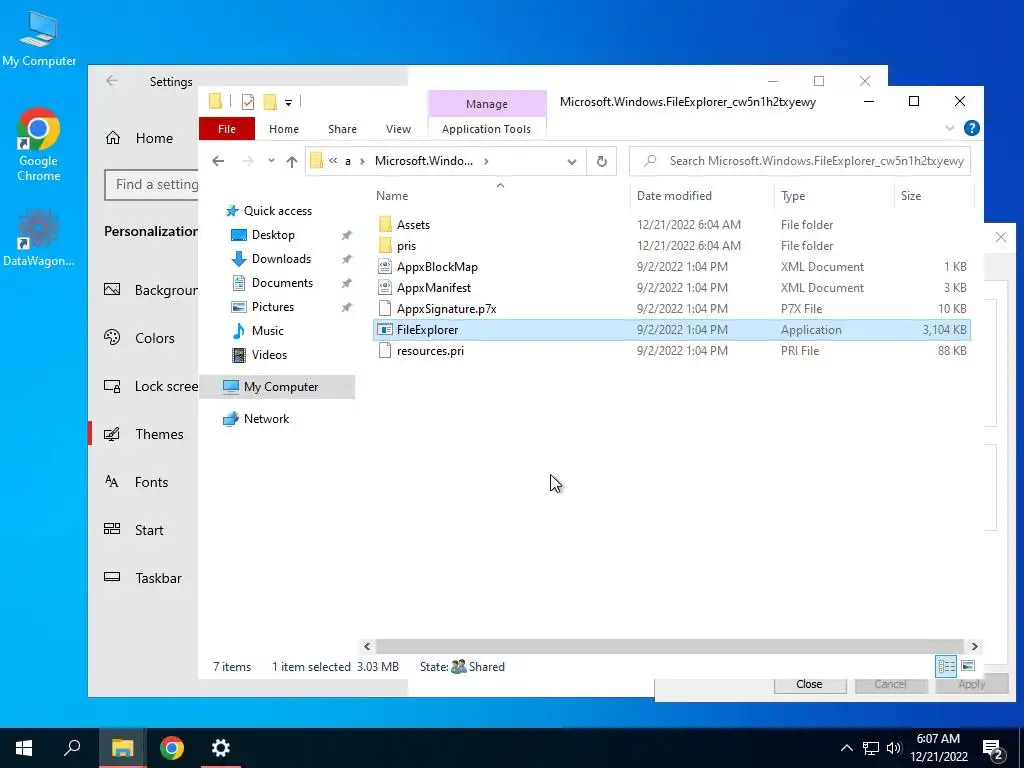Screen dimensions: 1024x768
Task: Switch to the Home ribbon tab
Action: coord(283,129)
